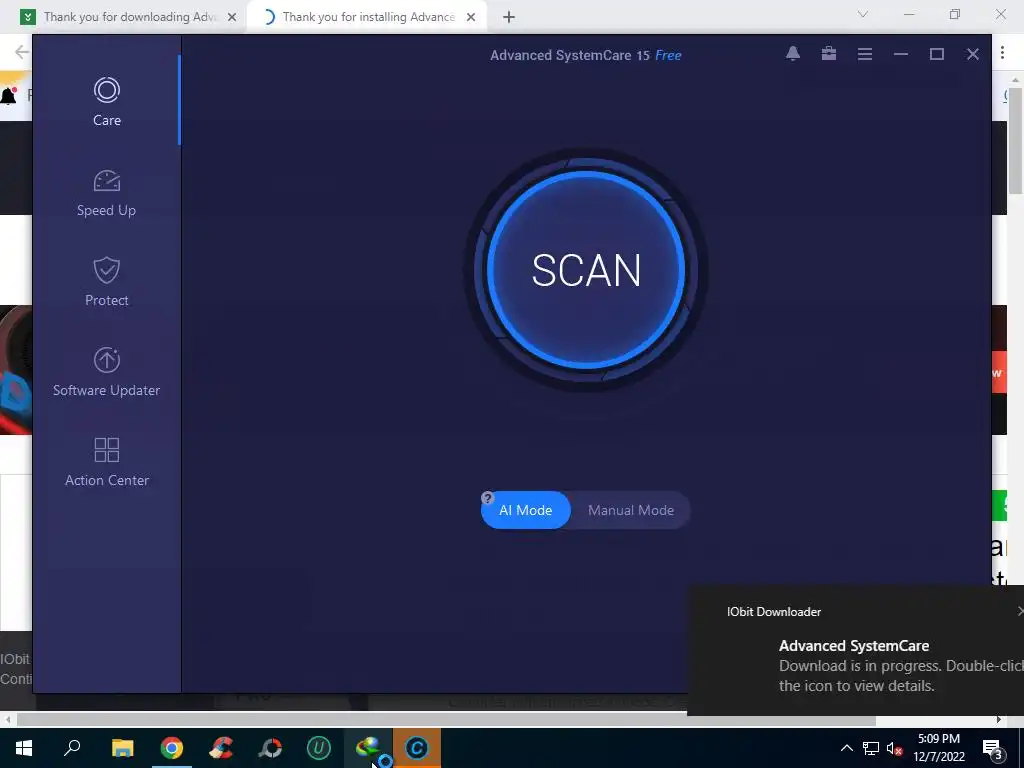Open File Explorer from taskbar

coord(122,748)
